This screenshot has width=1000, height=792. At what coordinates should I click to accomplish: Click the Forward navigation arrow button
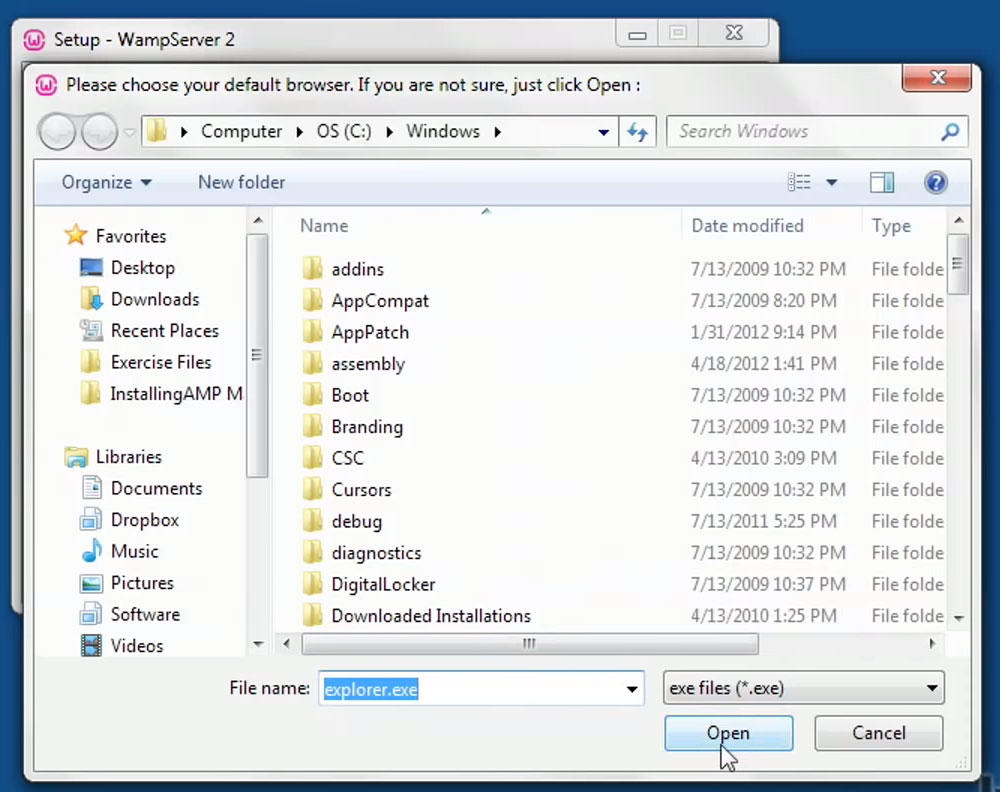pyautogui.click(x=99, y=132)
